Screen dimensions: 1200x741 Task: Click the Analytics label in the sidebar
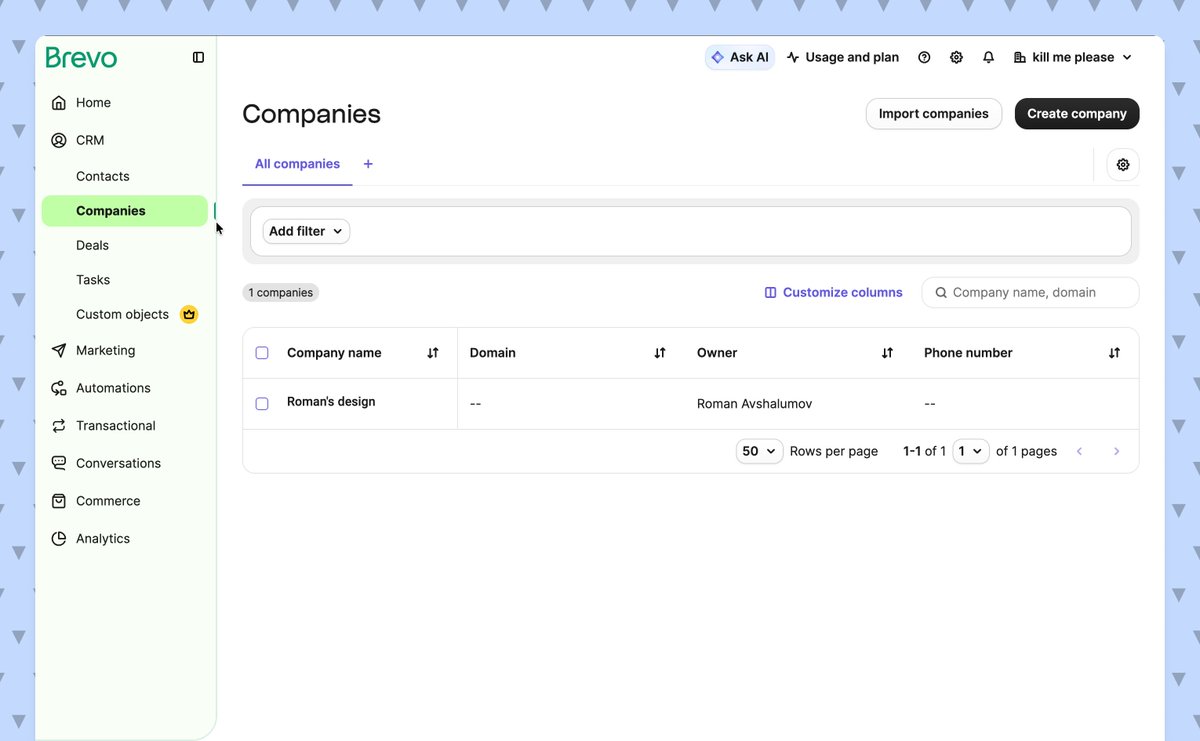point(103,539)
